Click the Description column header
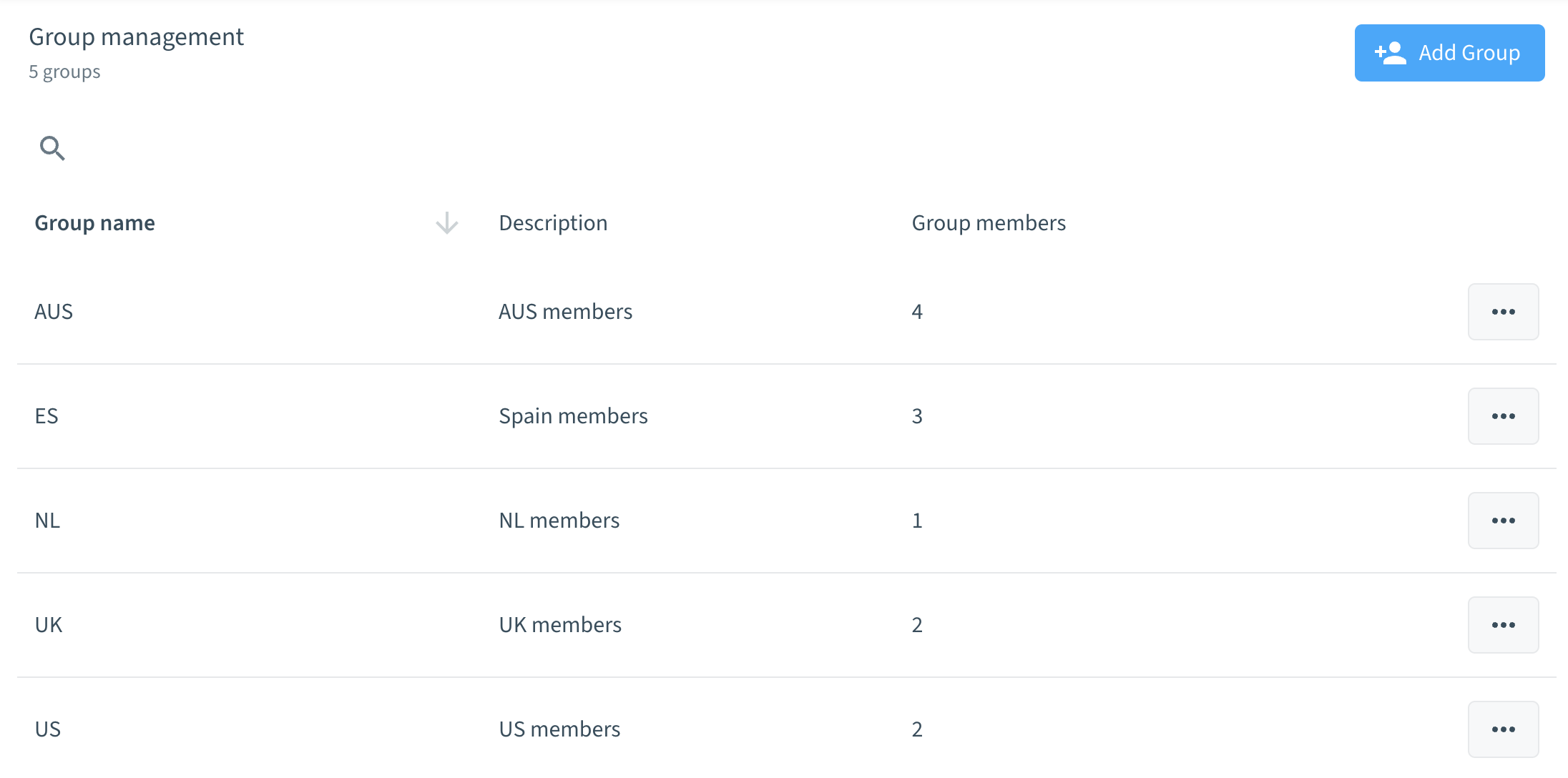The width and height of the screenshot is (1568, 778). pyautogui.click(x=553, y=222)
